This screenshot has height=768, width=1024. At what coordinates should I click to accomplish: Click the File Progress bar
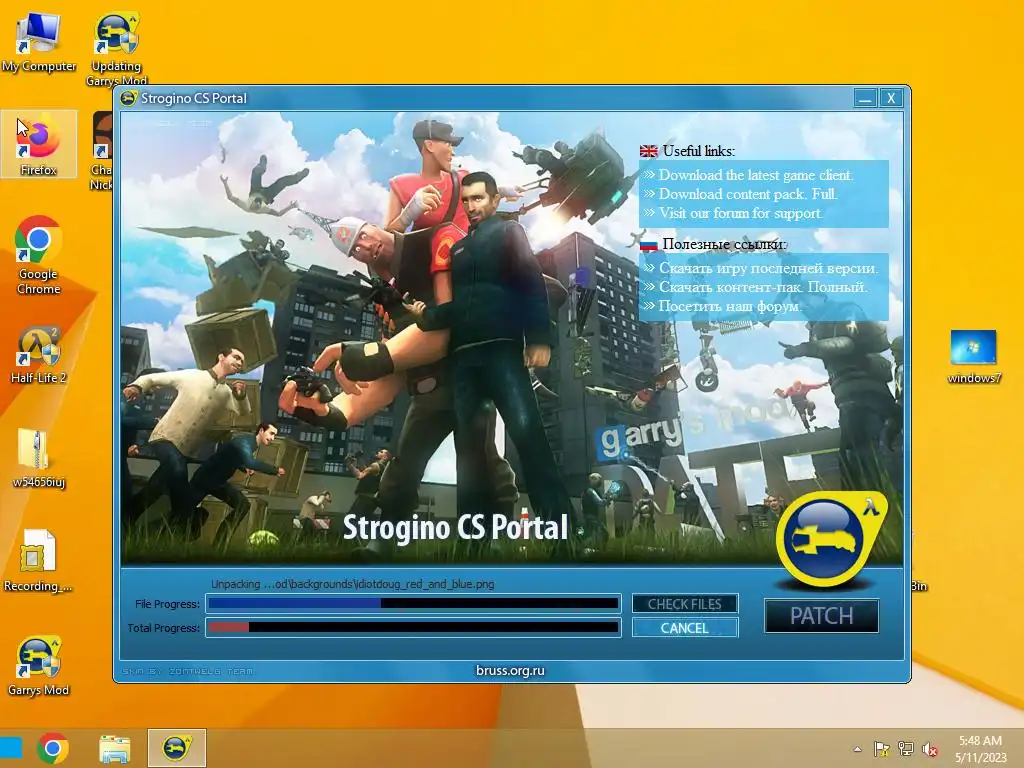coord(413,603)
